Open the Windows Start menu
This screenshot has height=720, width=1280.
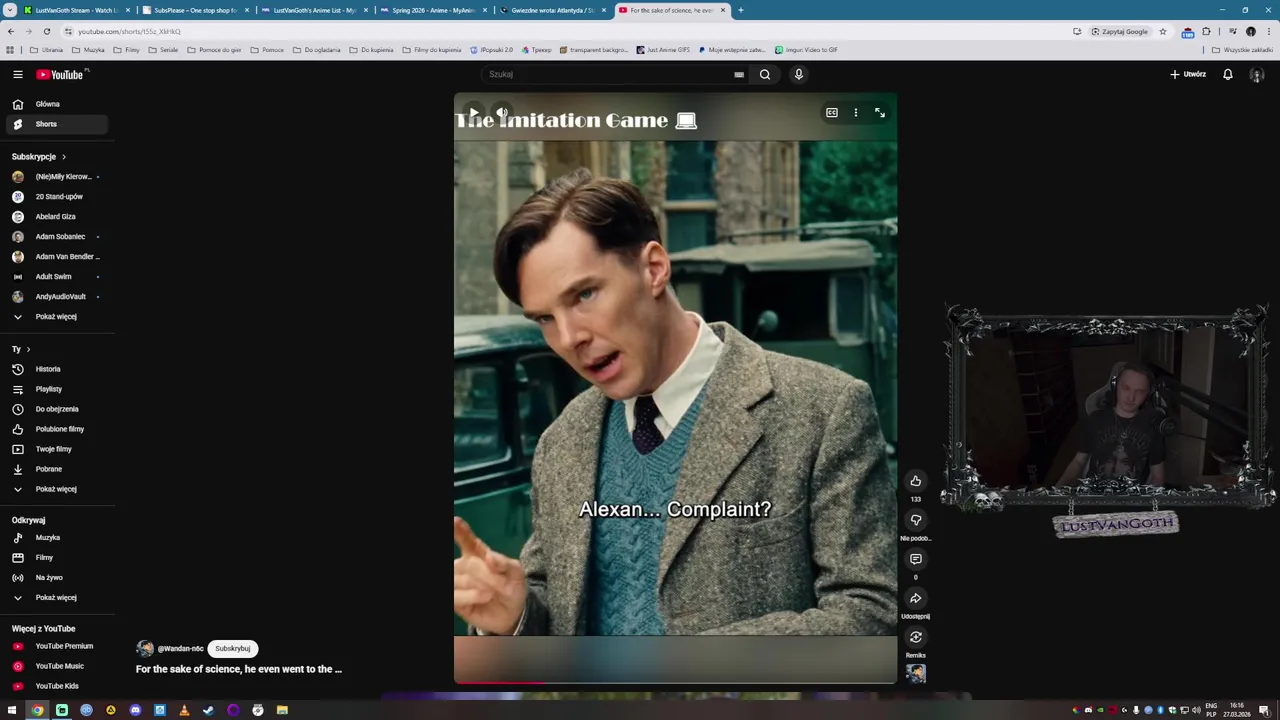[x=12, y=710]
